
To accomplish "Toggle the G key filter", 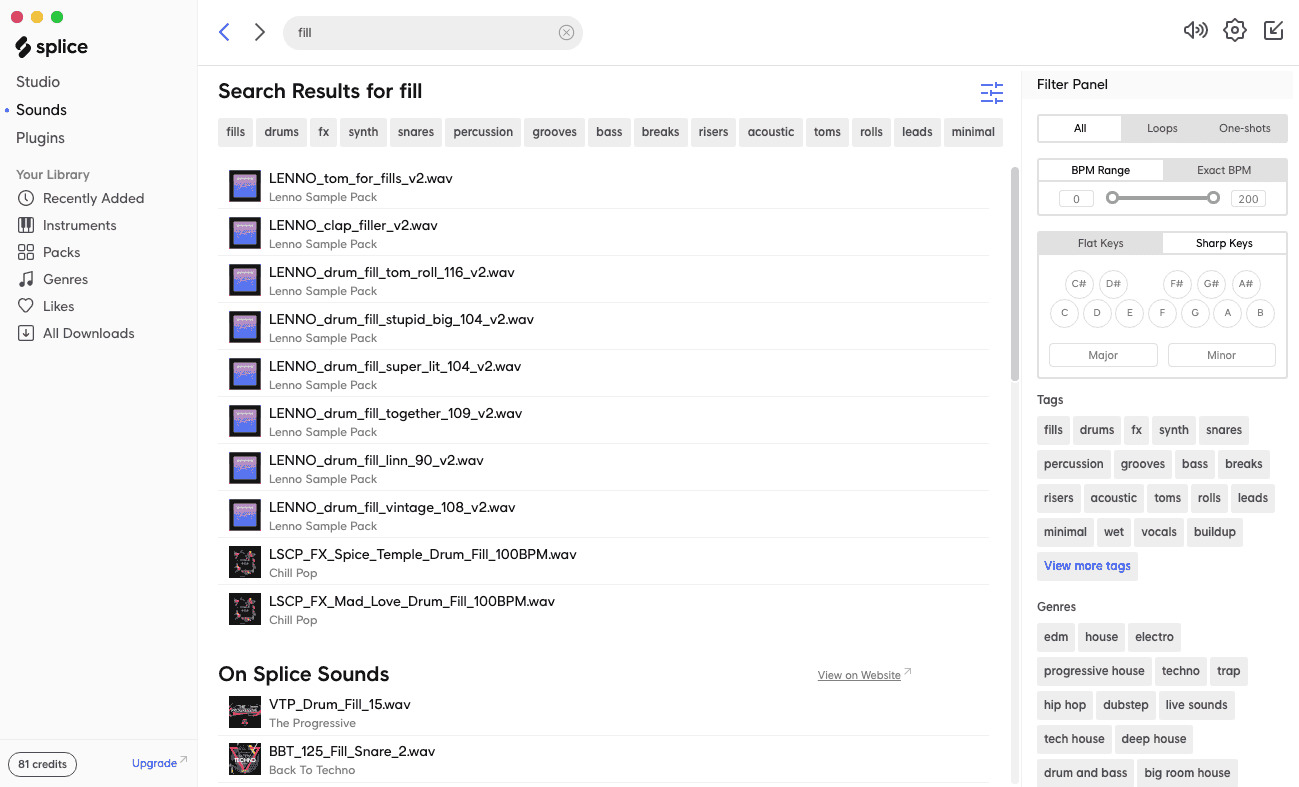I will (x=1195, y=313).
